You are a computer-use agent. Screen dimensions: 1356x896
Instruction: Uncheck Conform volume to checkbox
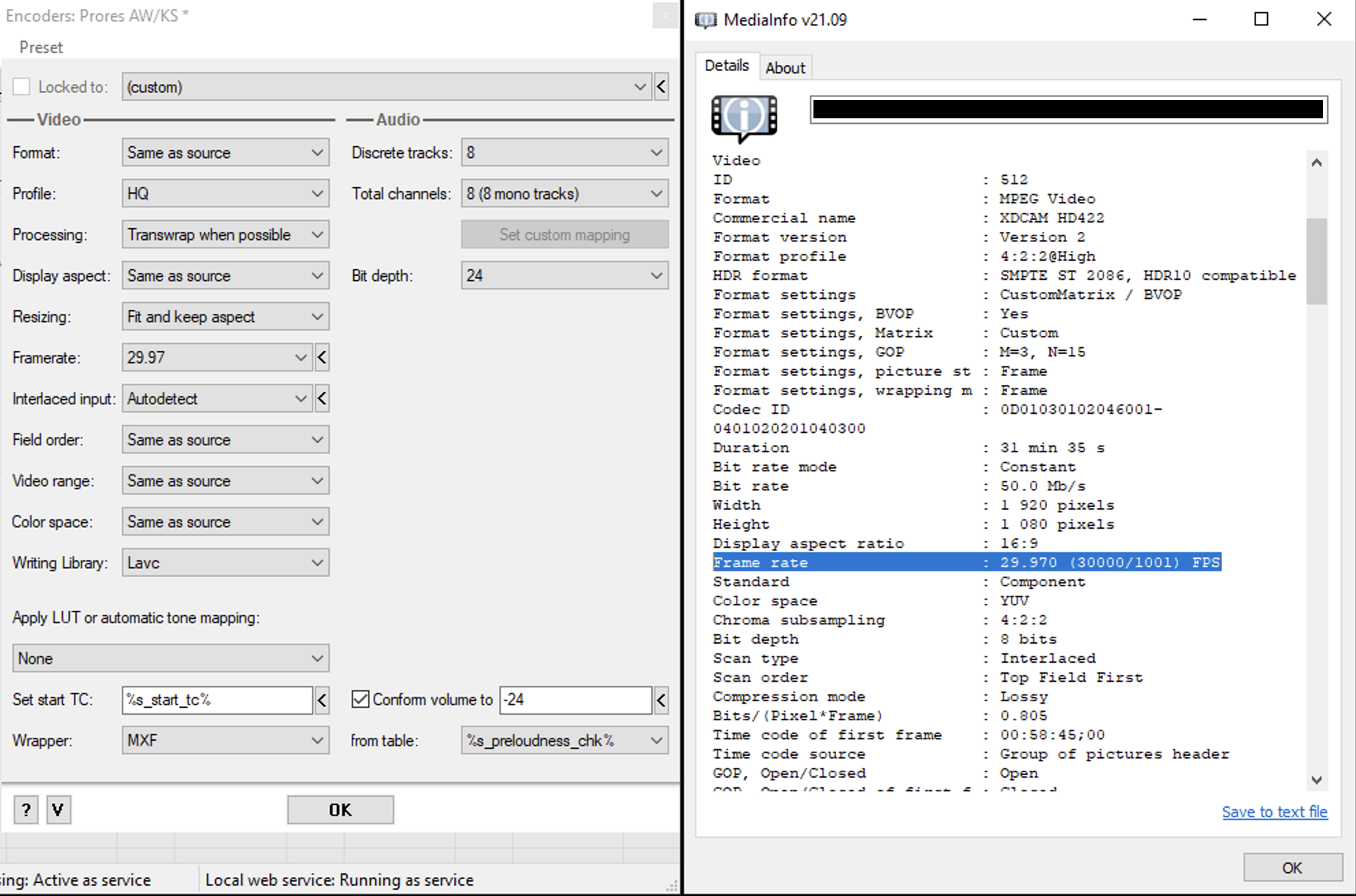click(360, 699)
